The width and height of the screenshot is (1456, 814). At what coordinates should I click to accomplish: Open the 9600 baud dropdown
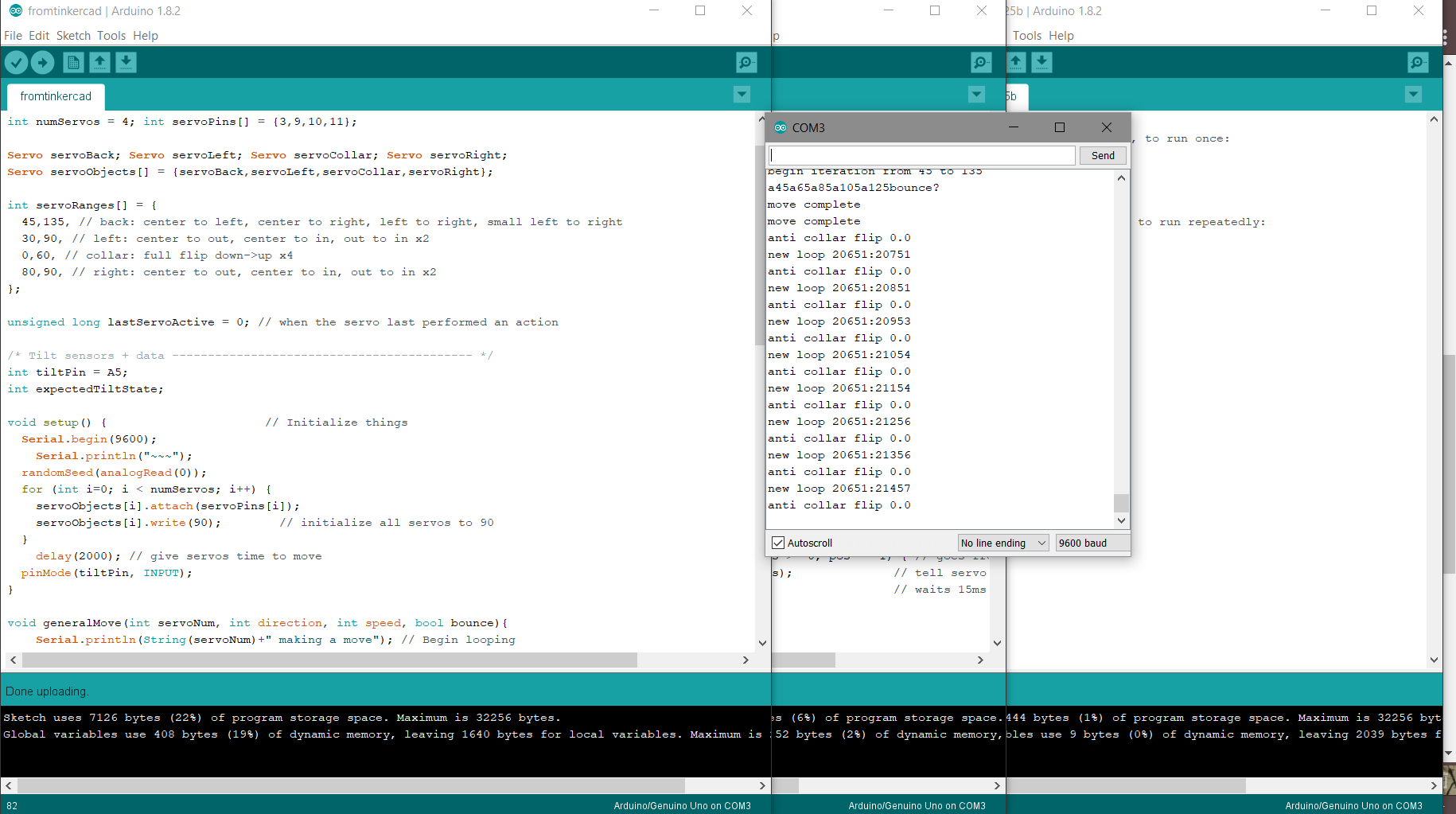click(1092, 543)
